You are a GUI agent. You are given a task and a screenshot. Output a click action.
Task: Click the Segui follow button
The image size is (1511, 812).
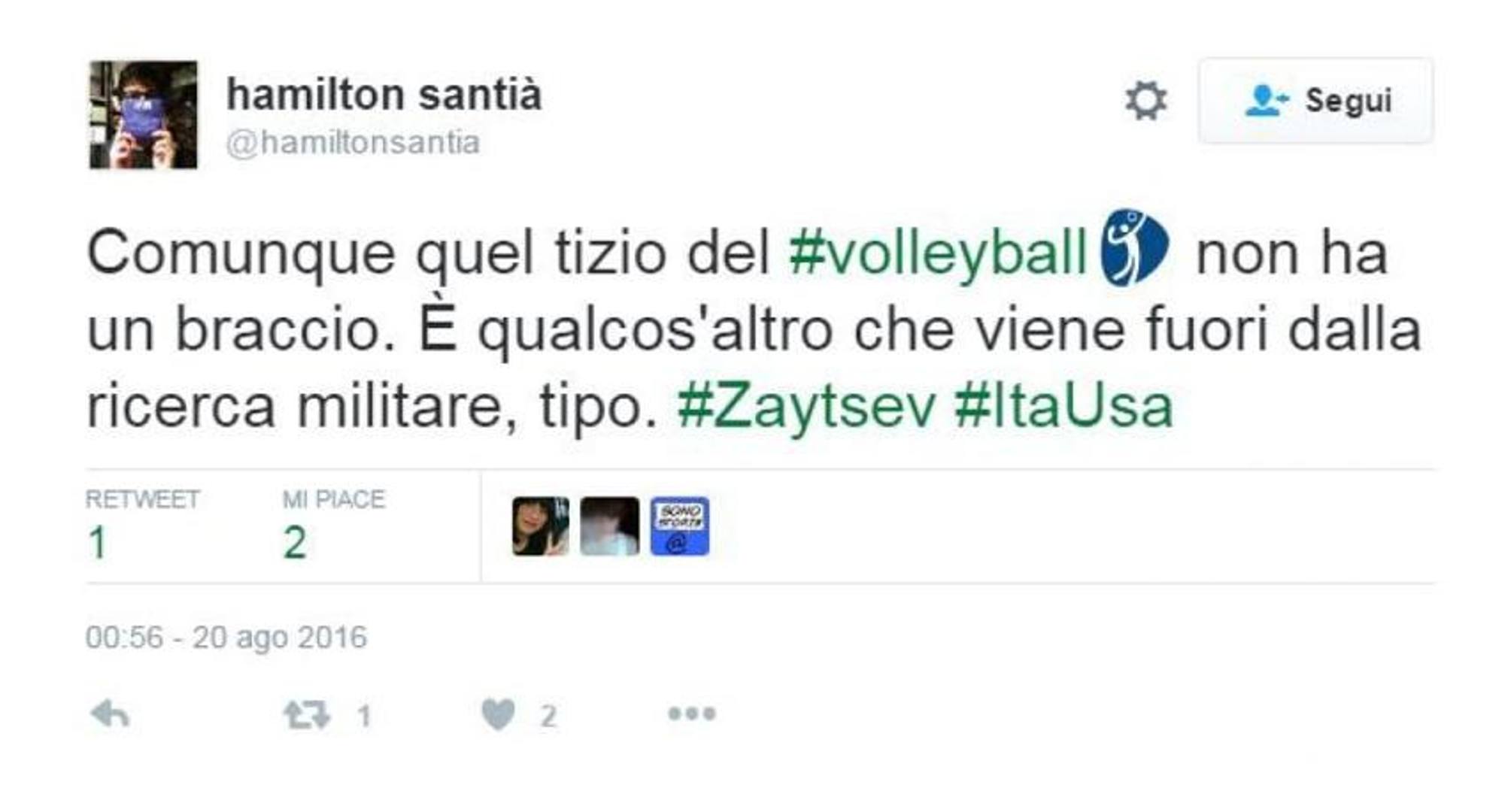click(x=1315, y=101)
